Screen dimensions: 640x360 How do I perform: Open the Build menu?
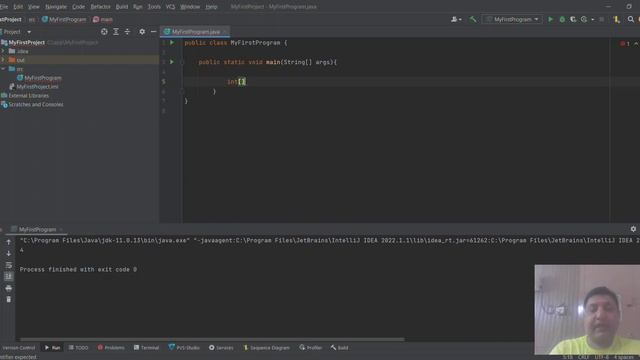(122, 7)
